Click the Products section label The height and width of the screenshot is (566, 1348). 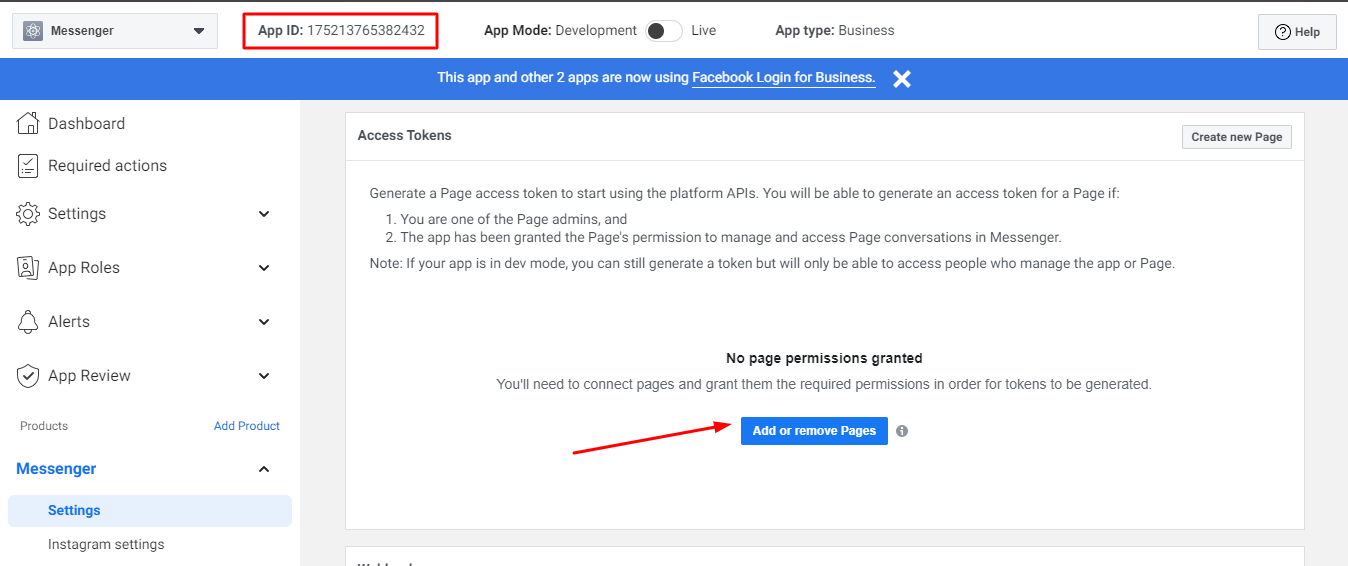tap(44, 426)
